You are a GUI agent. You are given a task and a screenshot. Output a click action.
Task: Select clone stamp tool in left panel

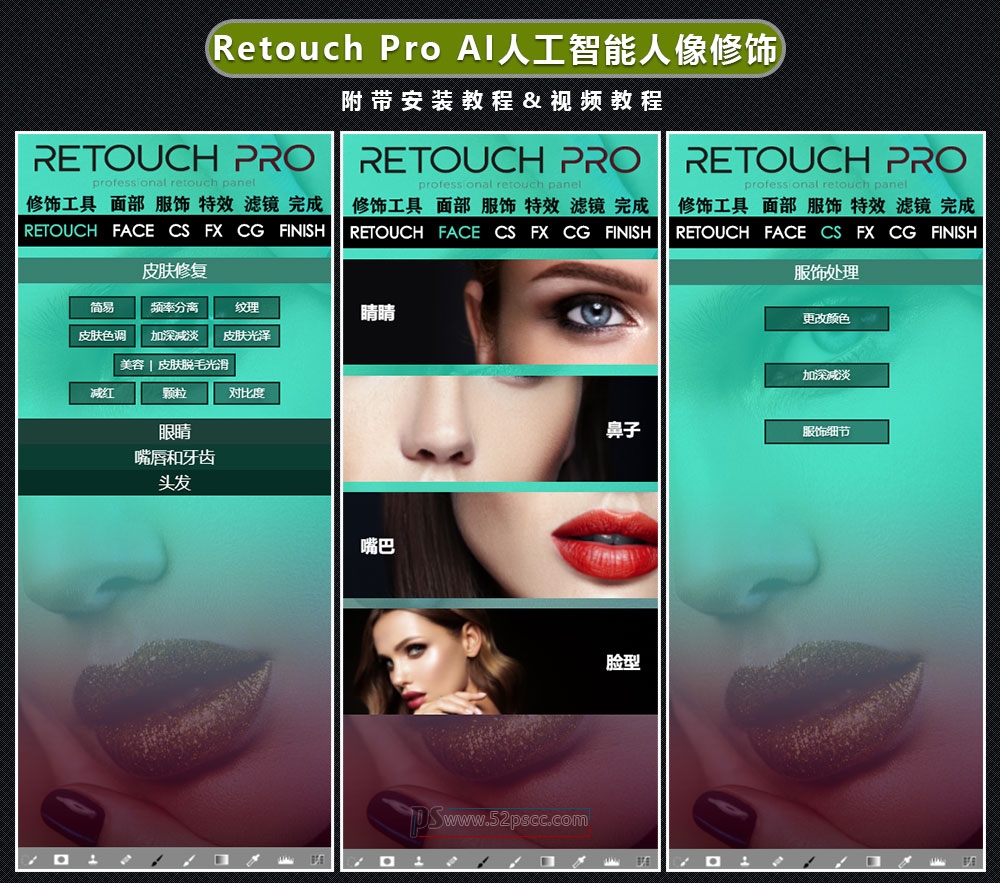coord(93,860)
